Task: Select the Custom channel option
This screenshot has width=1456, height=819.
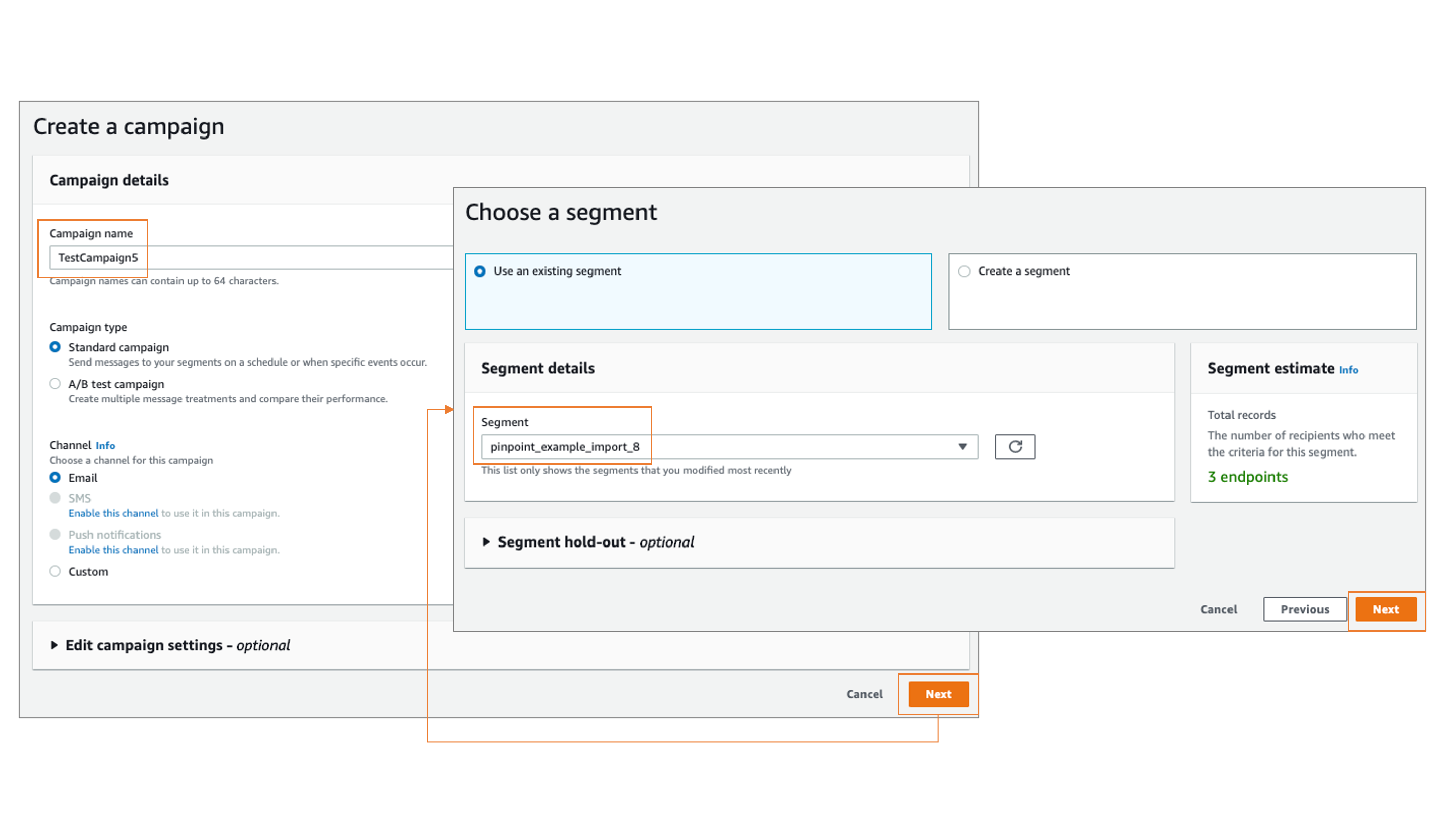Action: tap(55, 571)
